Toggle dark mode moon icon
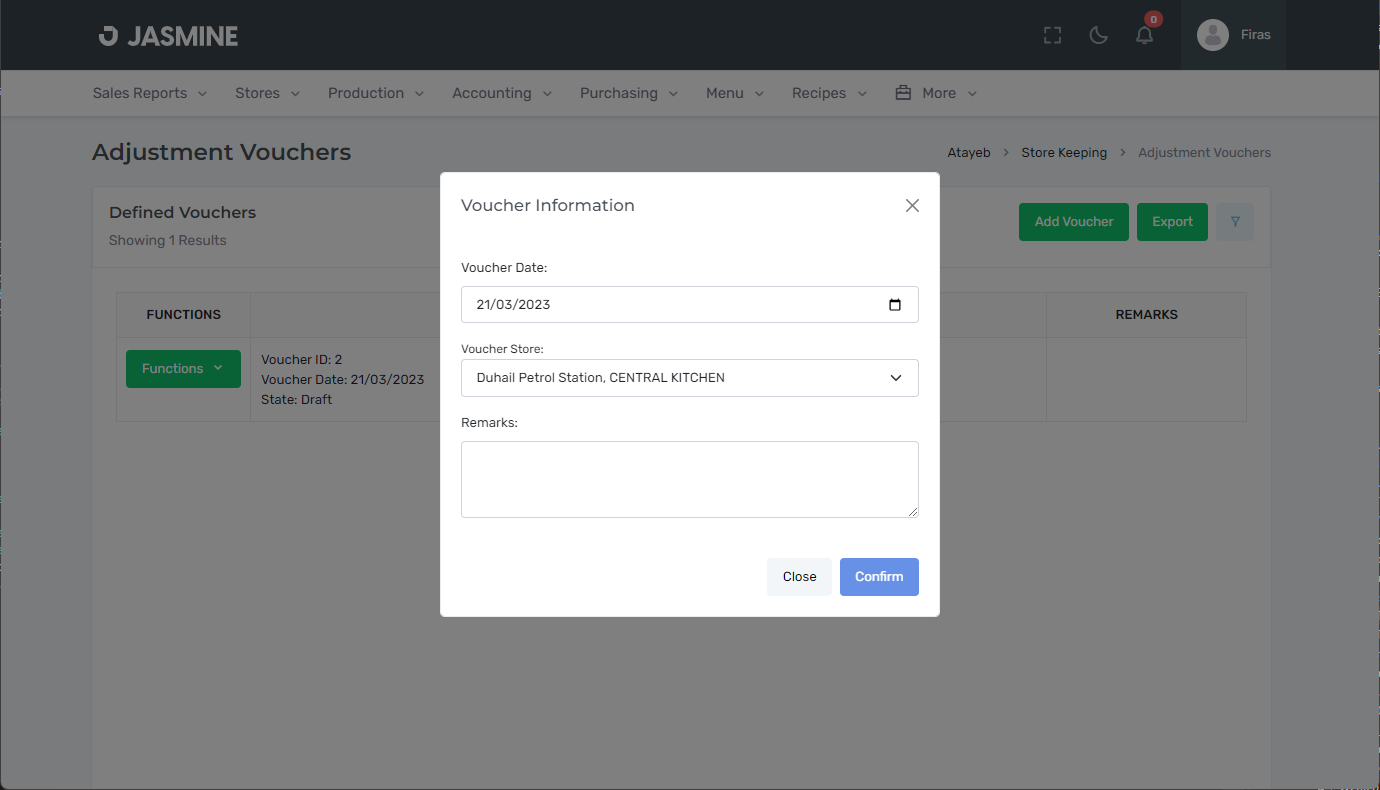This screenshot has width=1380, height=790. tap(1098, 35)
